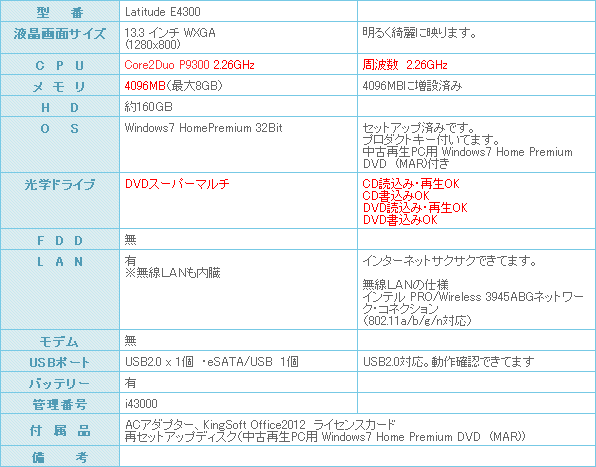Click the USB2.0対応 confirmation note

[x=449, y=362]
